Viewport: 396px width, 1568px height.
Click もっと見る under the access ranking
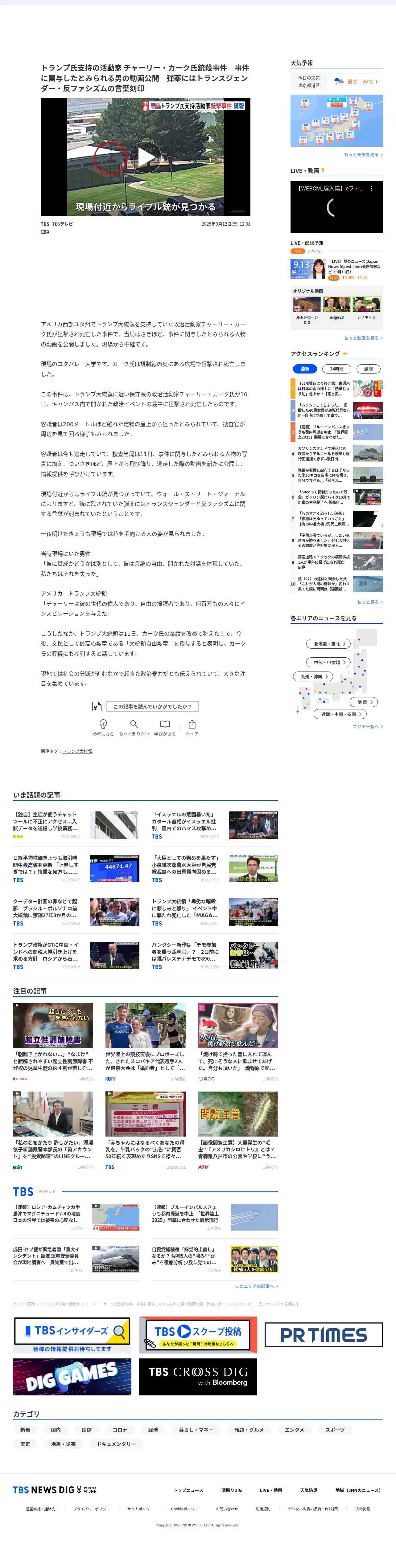coord(369,602)
